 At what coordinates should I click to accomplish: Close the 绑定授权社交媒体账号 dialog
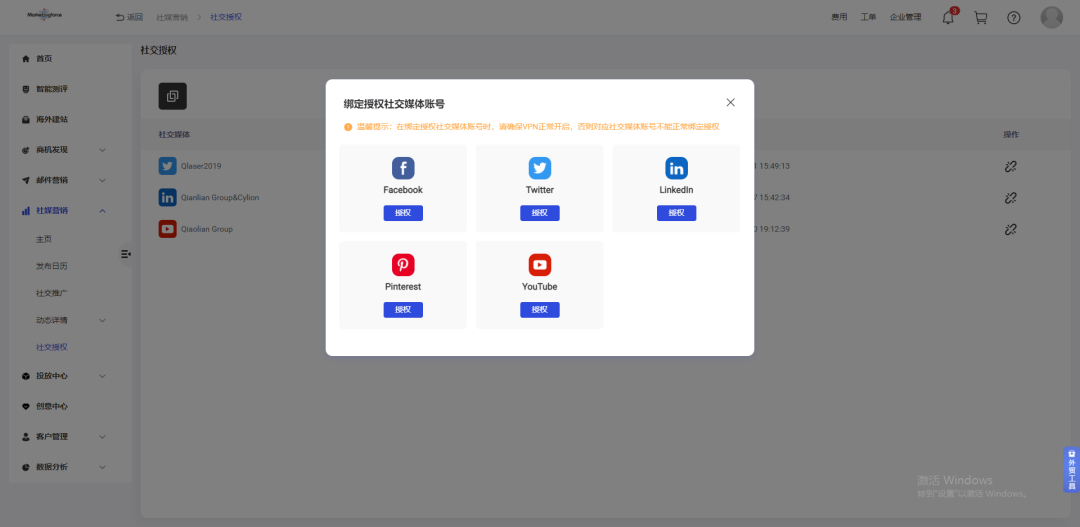click(x=731, y=103)
